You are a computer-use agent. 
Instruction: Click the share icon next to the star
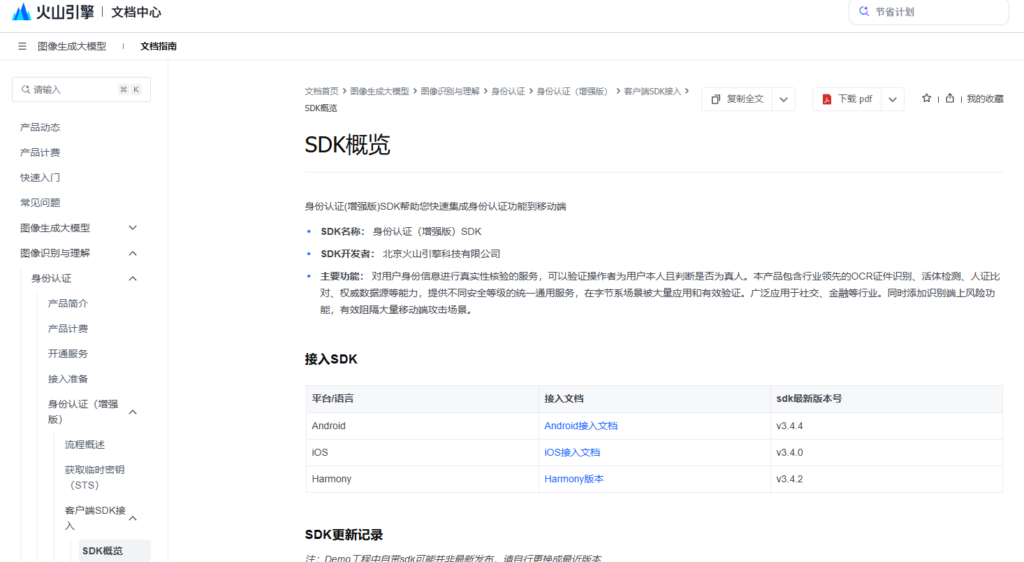click(x=950, y=99)
